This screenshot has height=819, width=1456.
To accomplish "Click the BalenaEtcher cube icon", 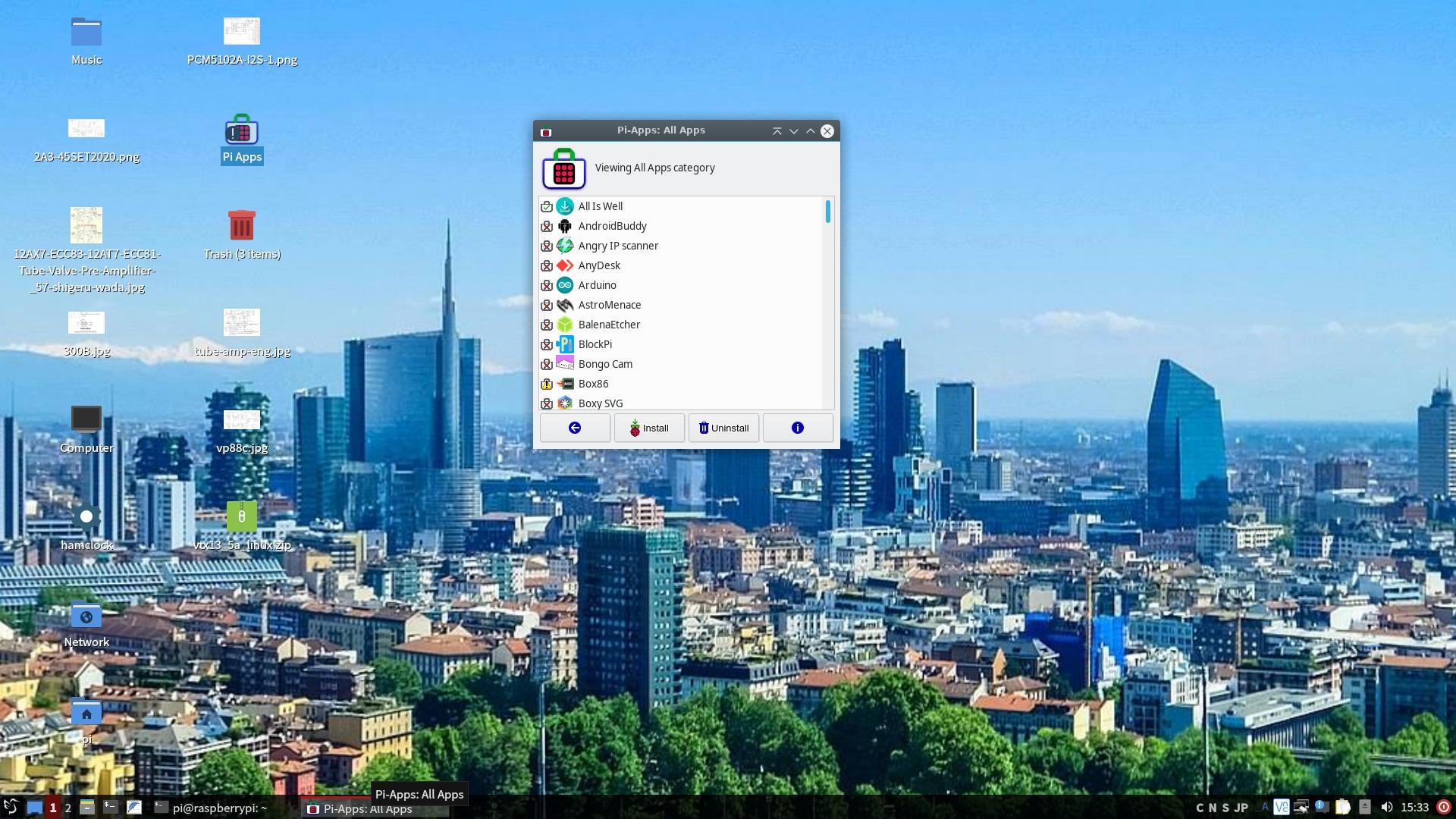I will point(564,324).
